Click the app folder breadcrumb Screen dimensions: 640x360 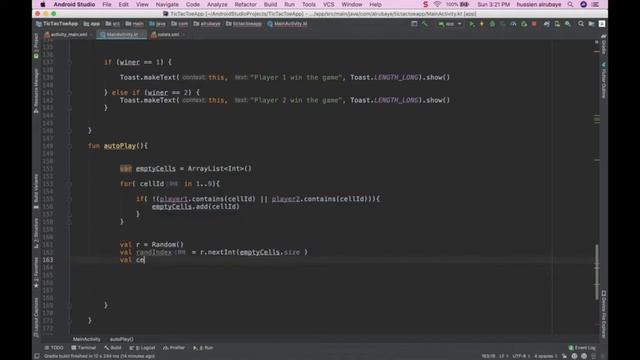[x=92, y=24]
